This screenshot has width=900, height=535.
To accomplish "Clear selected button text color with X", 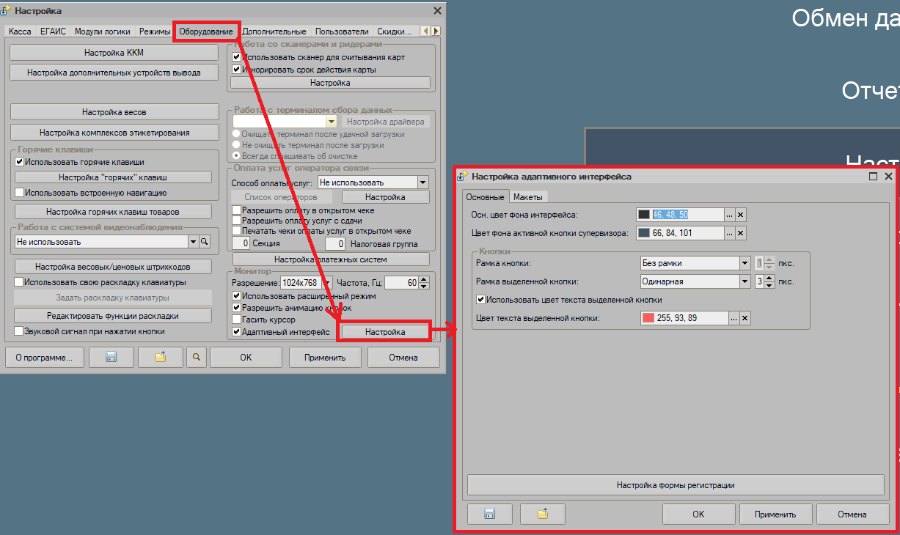I will pyautogui.click(x=744, y=318).
